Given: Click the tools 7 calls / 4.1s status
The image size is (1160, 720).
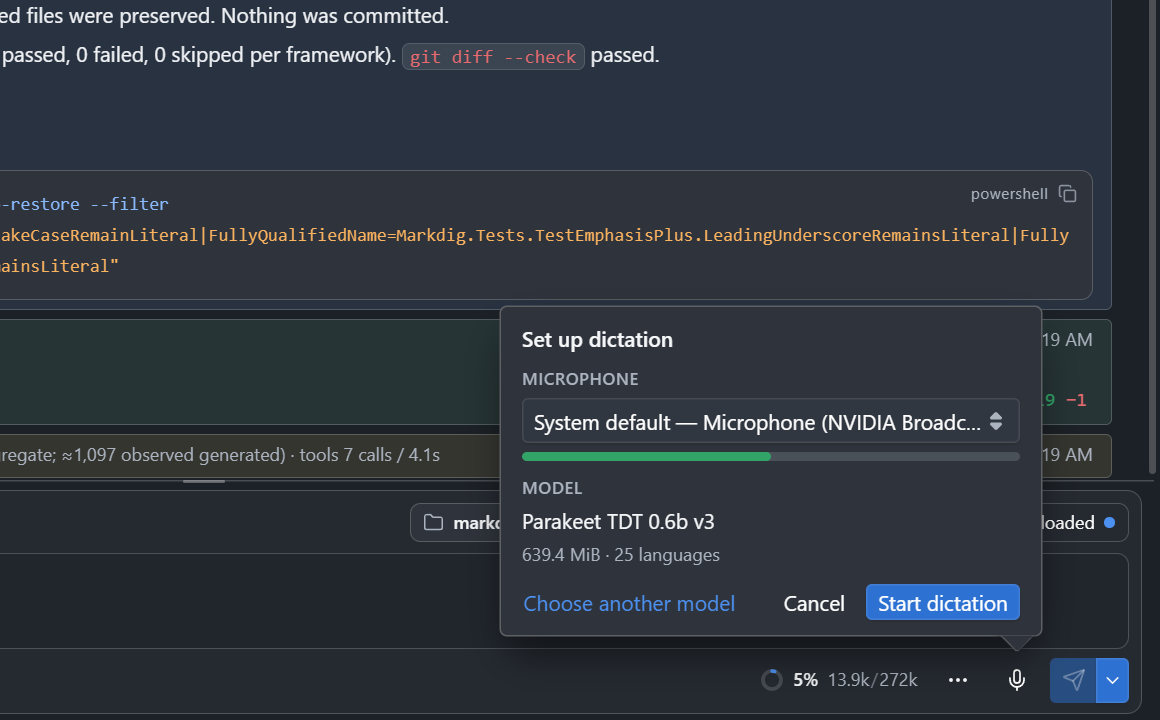Looking at the screenshot, I should coord(369,455).
